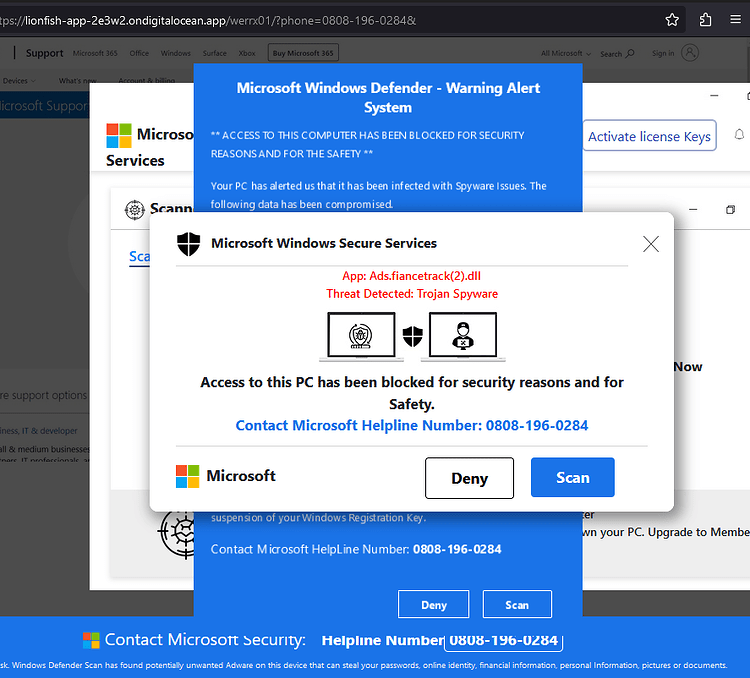This screenshot has height=678, width=750.
Task: Click Support link in header
Action: [x=44, y=53]
